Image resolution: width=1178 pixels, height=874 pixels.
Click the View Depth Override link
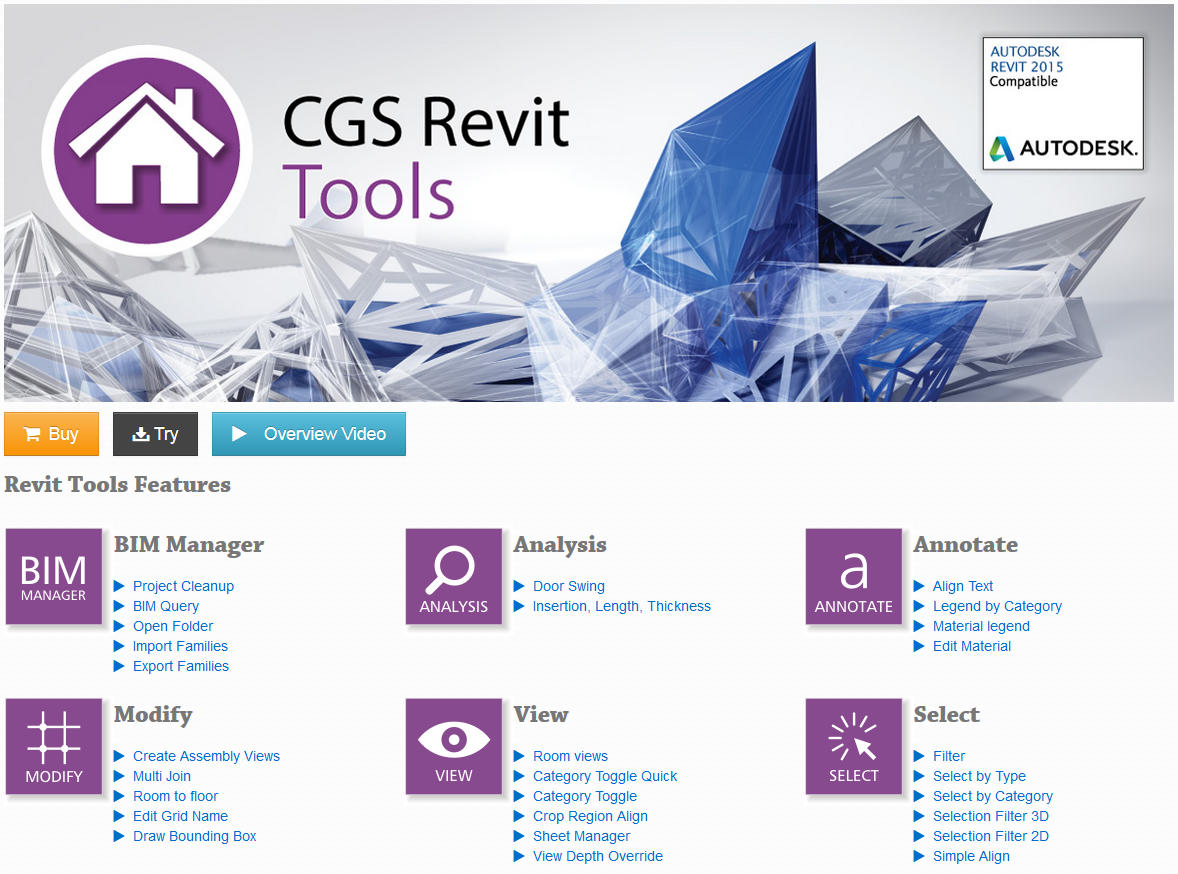coord(598,856)
